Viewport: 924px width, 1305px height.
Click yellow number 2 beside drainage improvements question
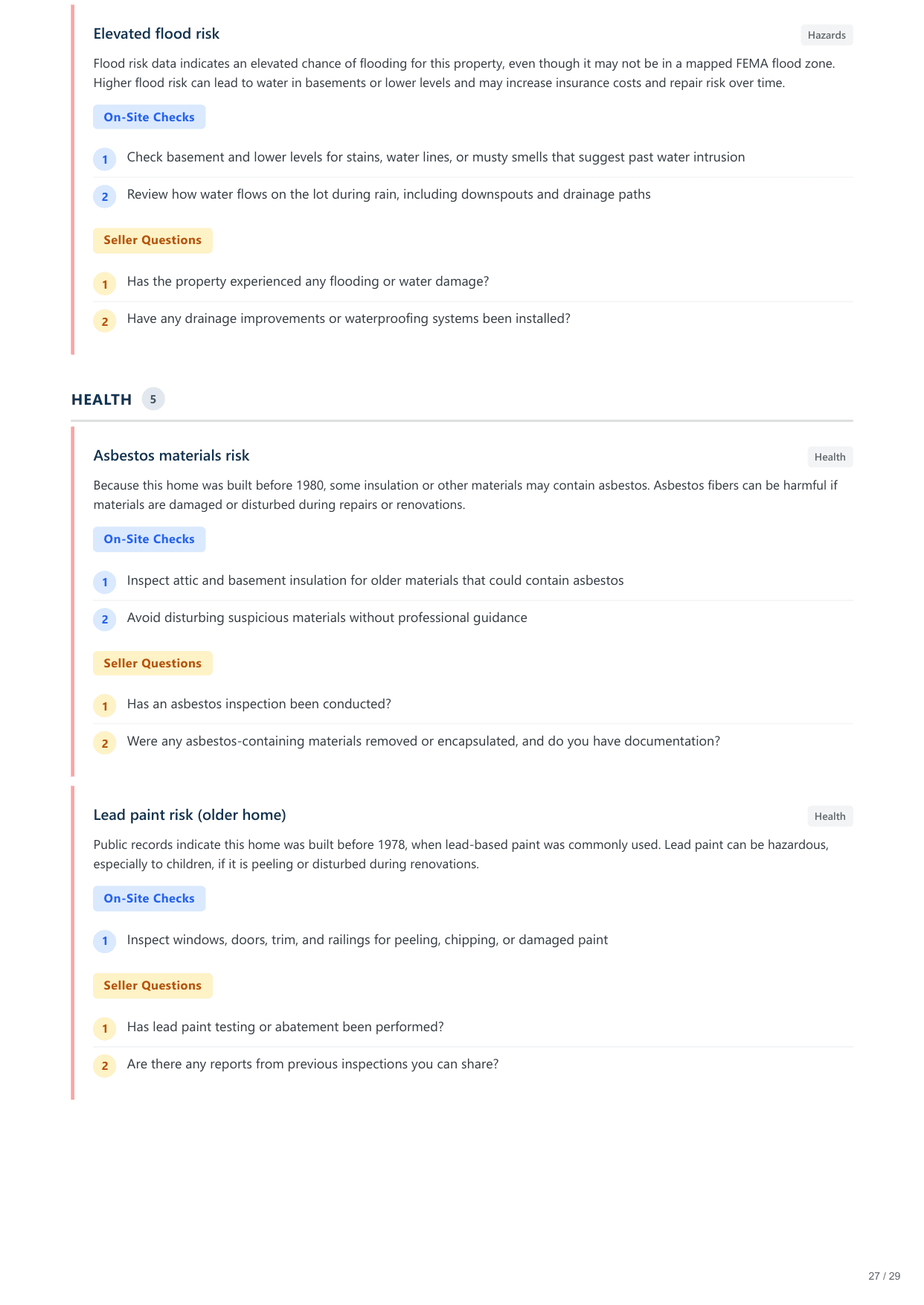[x=105, y=321]
